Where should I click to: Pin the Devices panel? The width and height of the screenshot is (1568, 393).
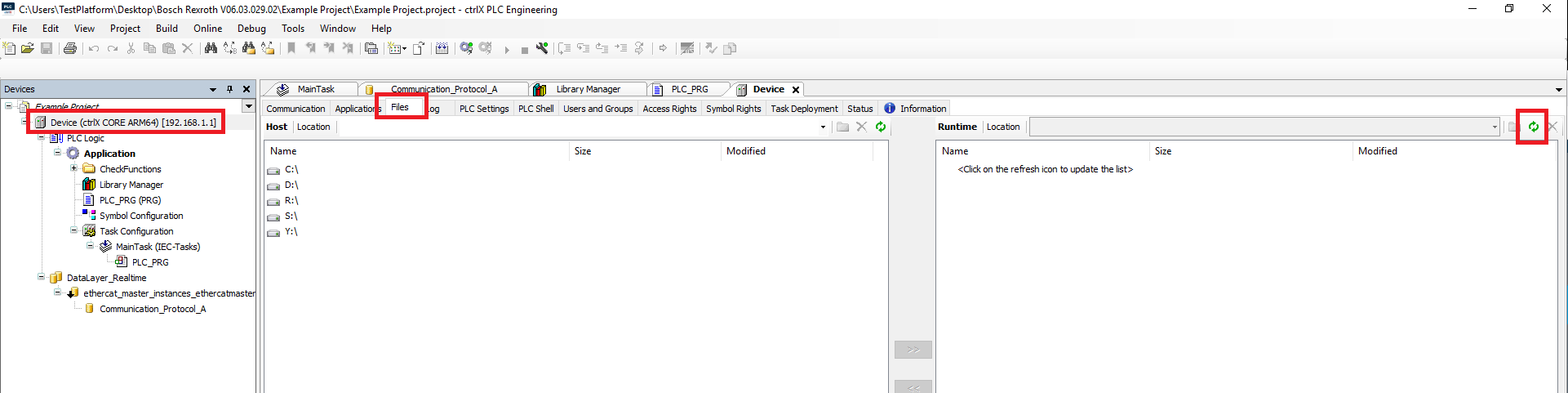tap(230, 89)
